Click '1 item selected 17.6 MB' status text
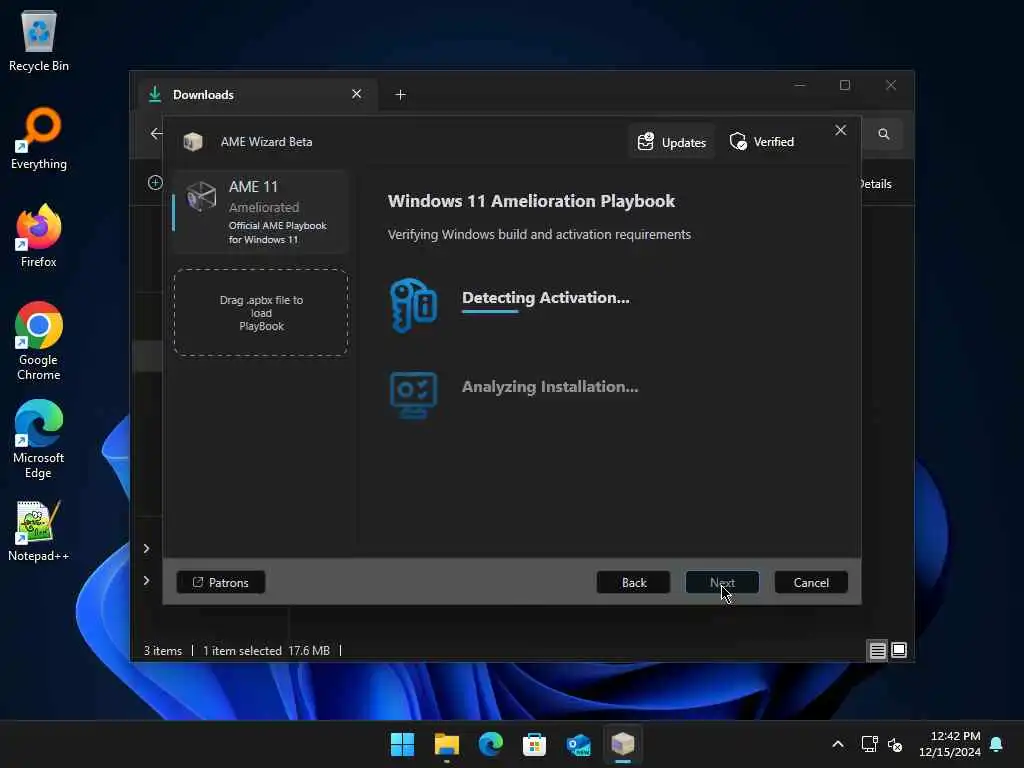 [x=266, y=650]
